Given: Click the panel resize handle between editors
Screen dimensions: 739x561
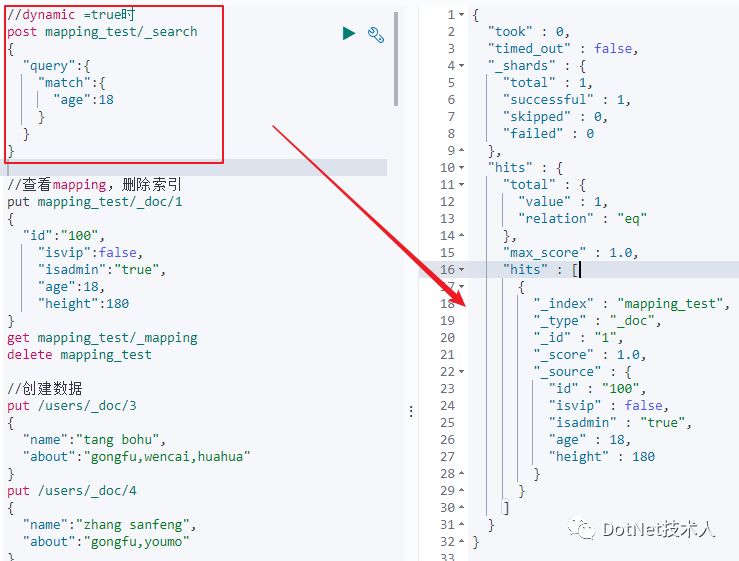Looking at the screenshot, I should coord(410,412).
